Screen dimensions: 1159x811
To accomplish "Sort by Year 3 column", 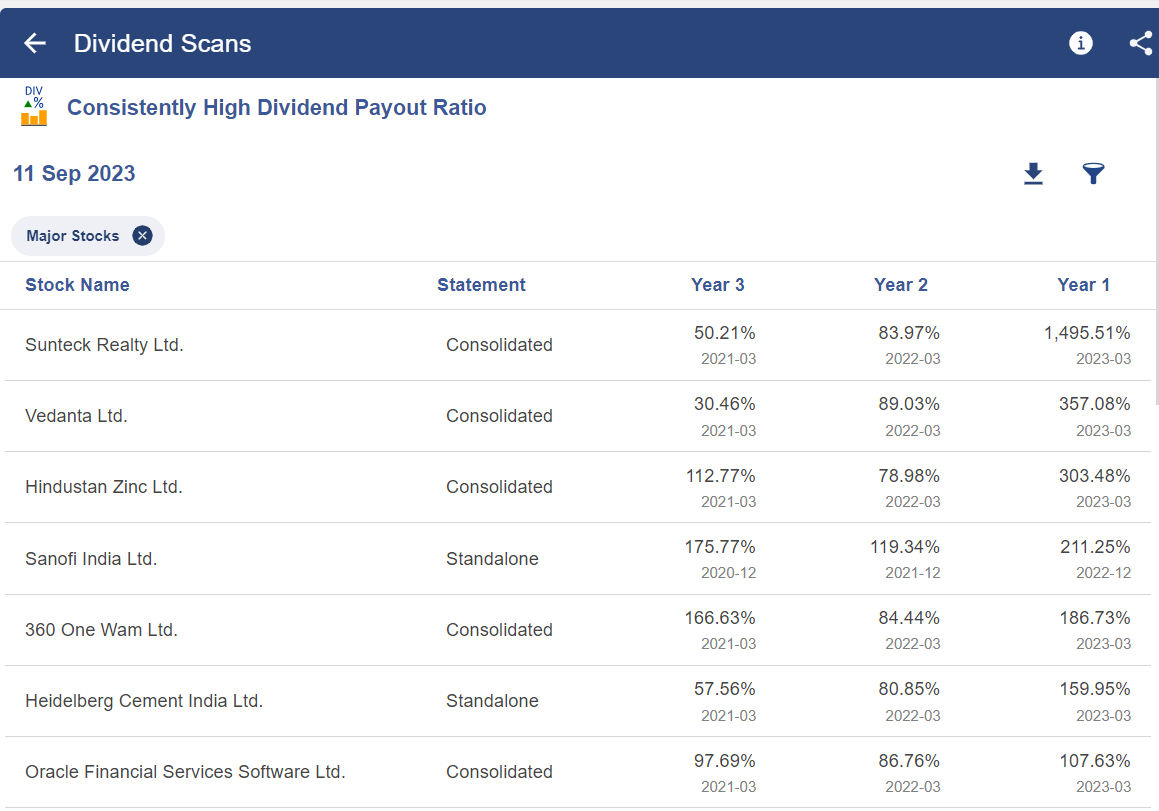I will (x=718, y=285).
